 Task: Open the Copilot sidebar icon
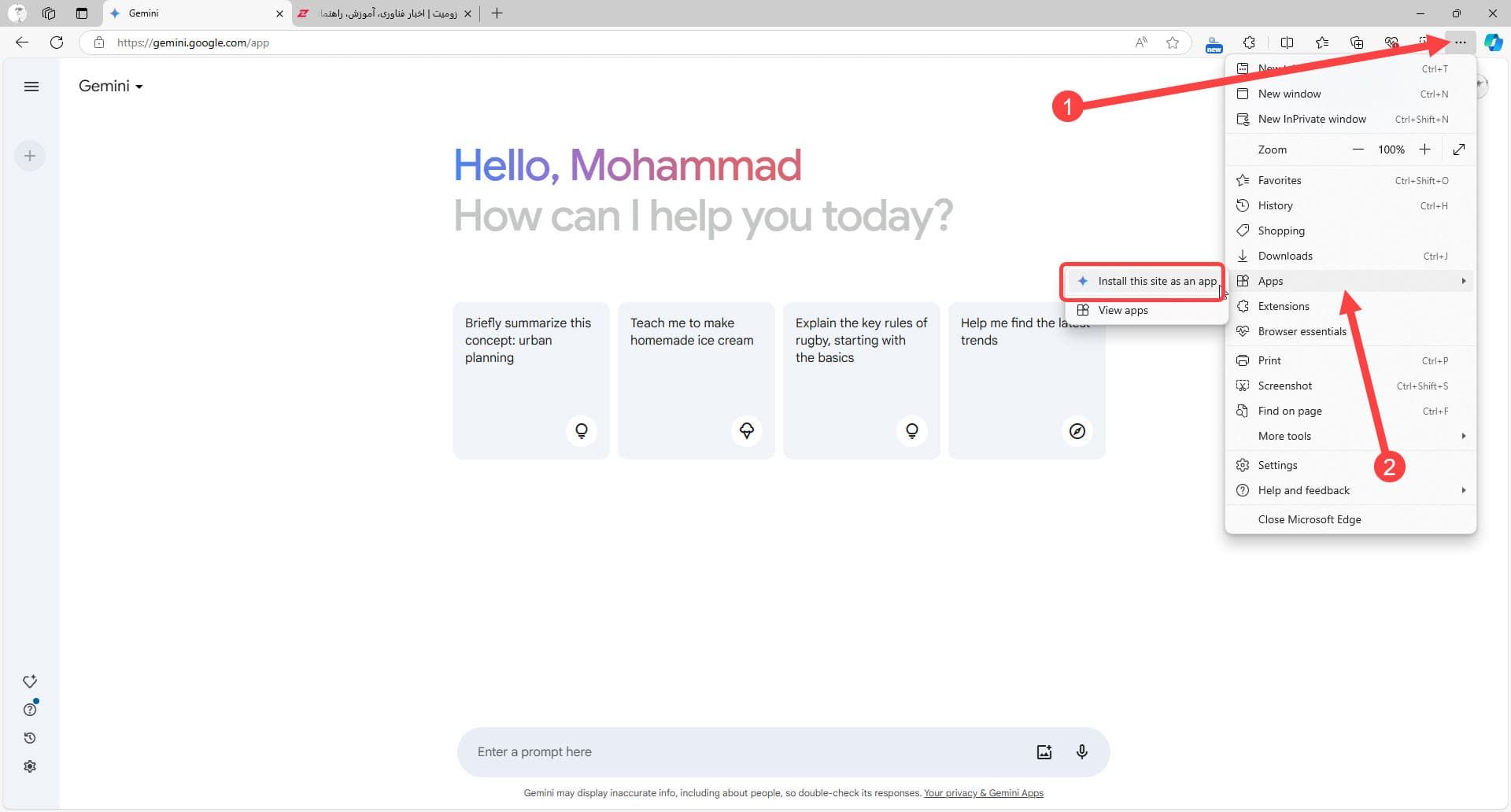coord(1494,42)
